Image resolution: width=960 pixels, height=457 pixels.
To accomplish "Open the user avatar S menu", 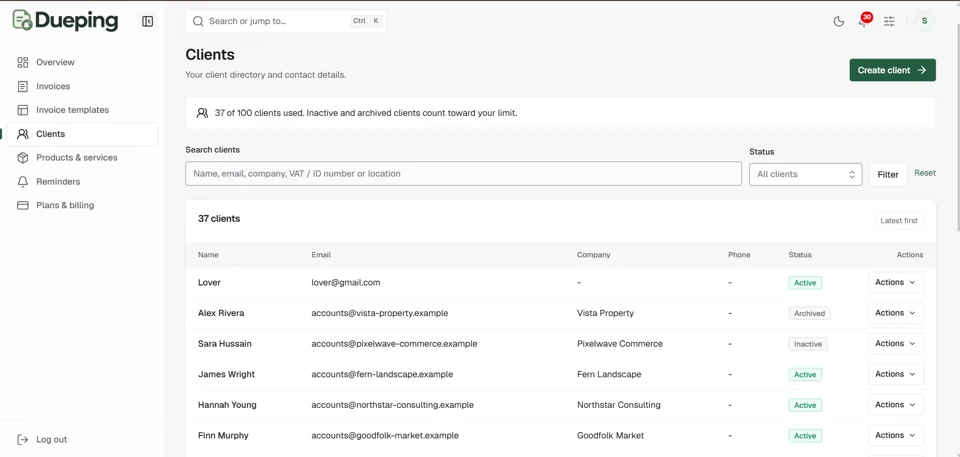I will (x=924, y=21).
